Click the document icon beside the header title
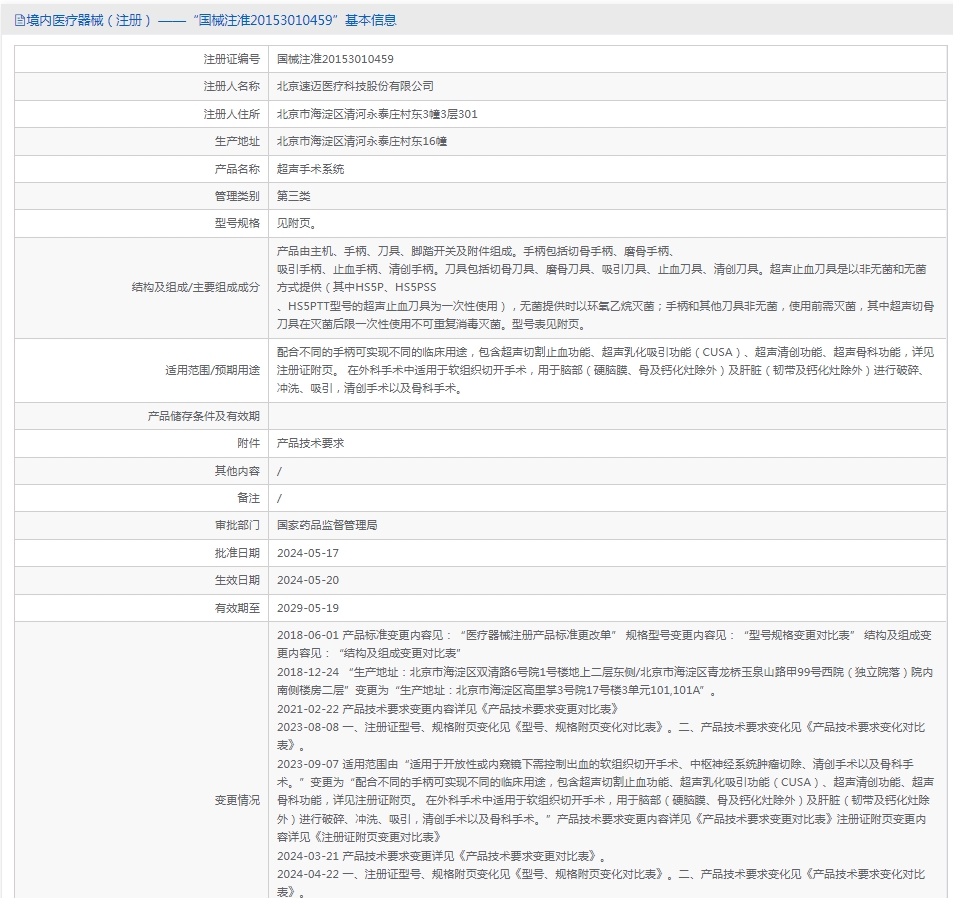 (x=19, y=21)
